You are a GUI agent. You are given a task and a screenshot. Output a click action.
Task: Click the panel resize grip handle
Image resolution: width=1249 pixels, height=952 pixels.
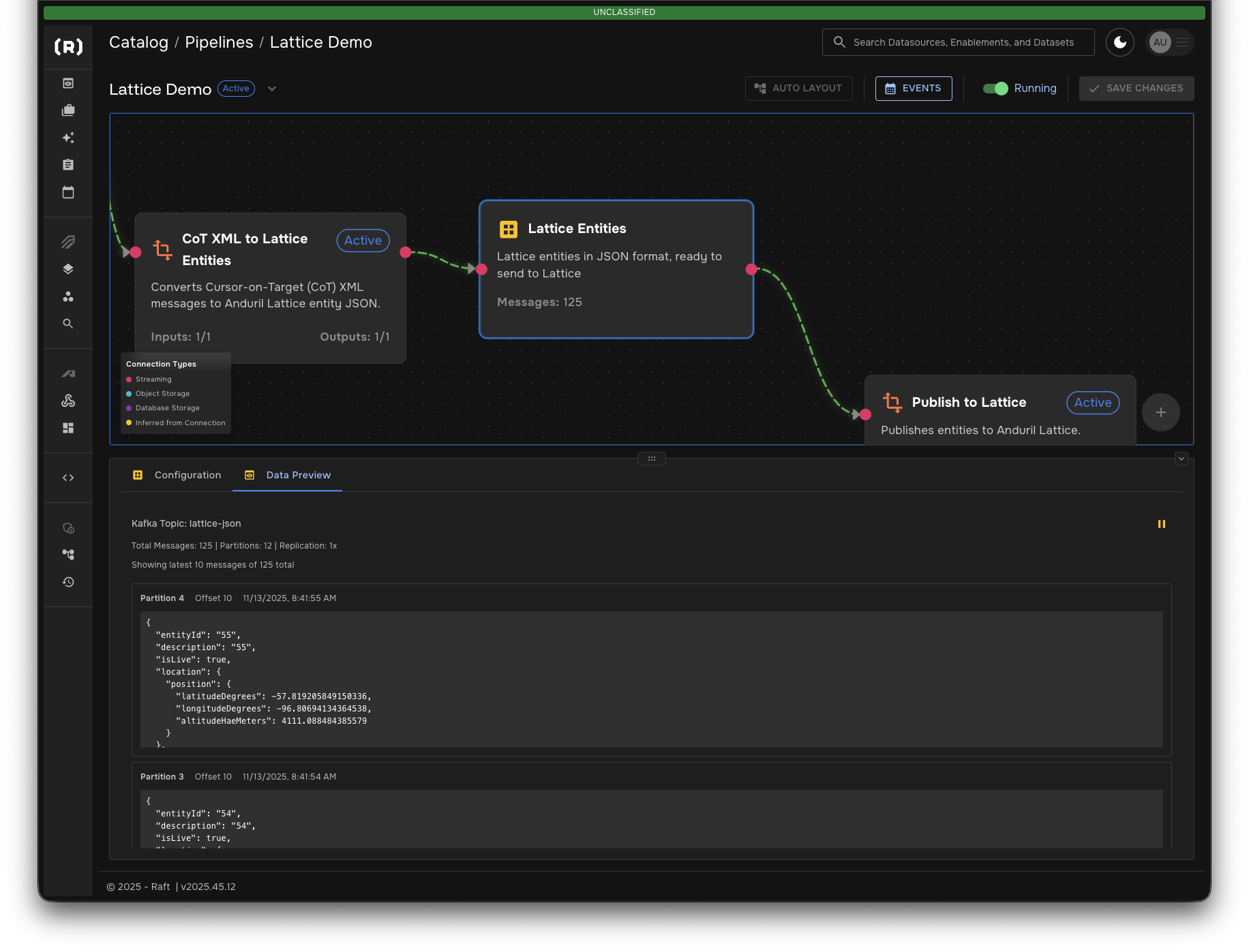pyautogui.click(x=652, y=459)
